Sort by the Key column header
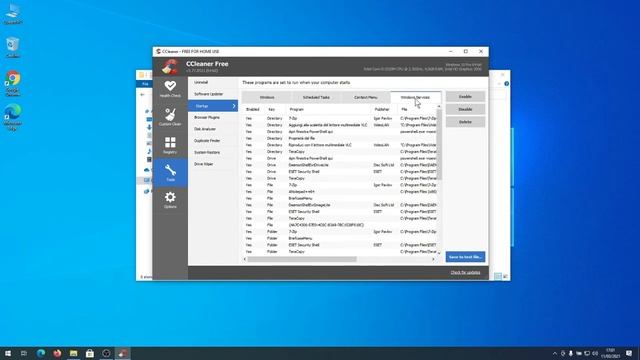Screen dimensions: 640x360 tap(275, 109)
